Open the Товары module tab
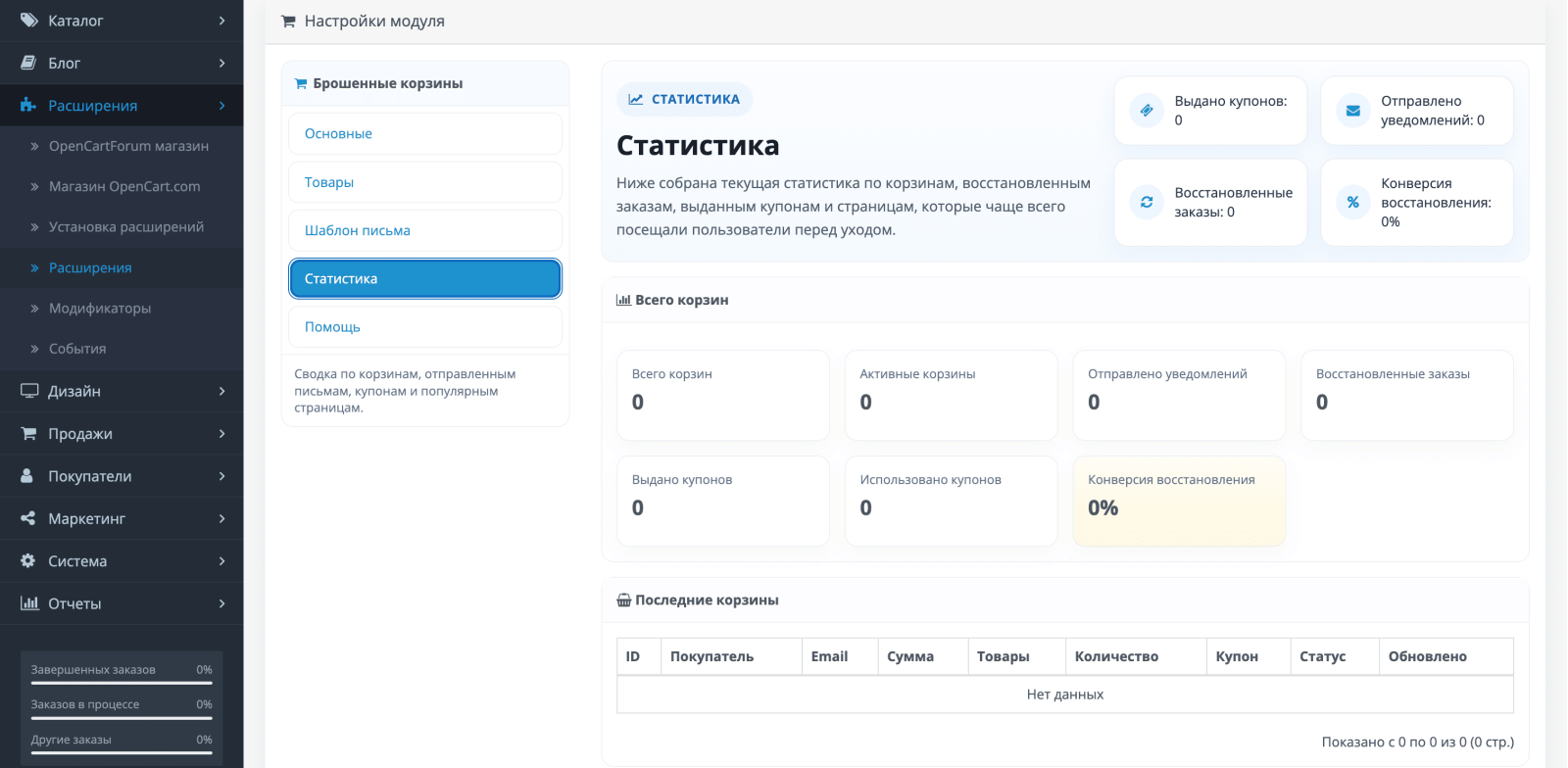 pos(425,182)
